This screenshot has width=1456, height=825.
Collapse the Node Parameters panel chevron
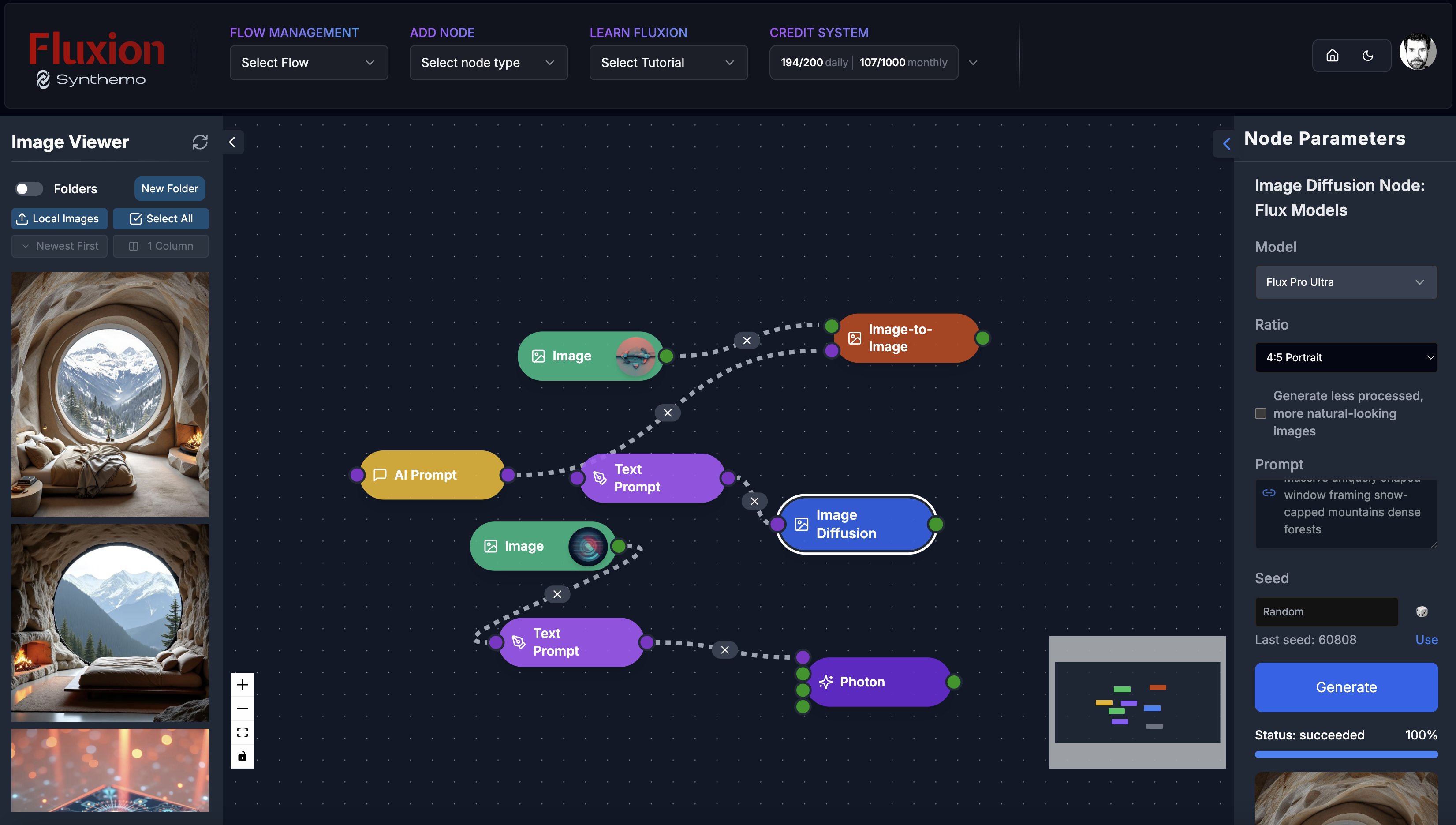(x=1226, y=144)
